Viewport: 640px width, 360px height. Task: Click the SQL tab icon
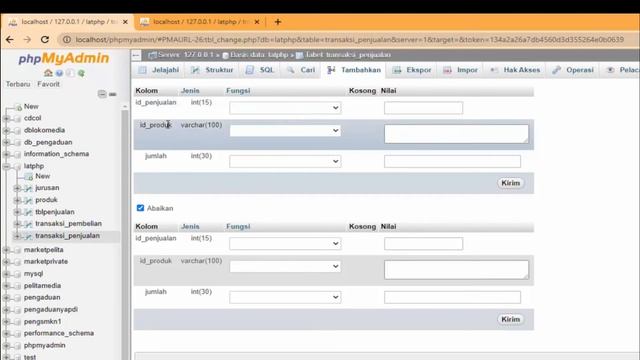click(x=249, y=70)
